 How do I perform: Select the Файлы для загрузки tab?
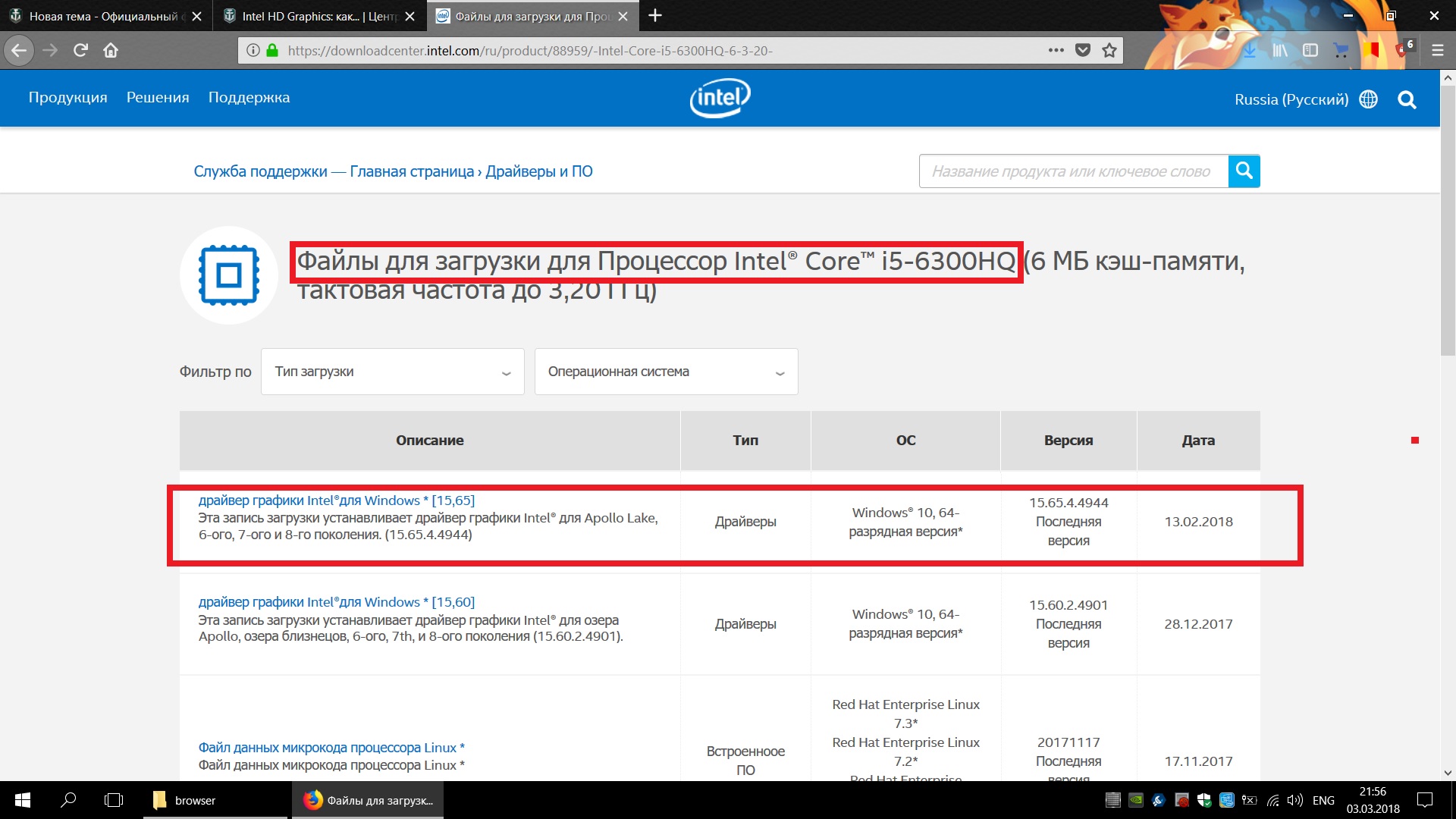tap(532, 15)
